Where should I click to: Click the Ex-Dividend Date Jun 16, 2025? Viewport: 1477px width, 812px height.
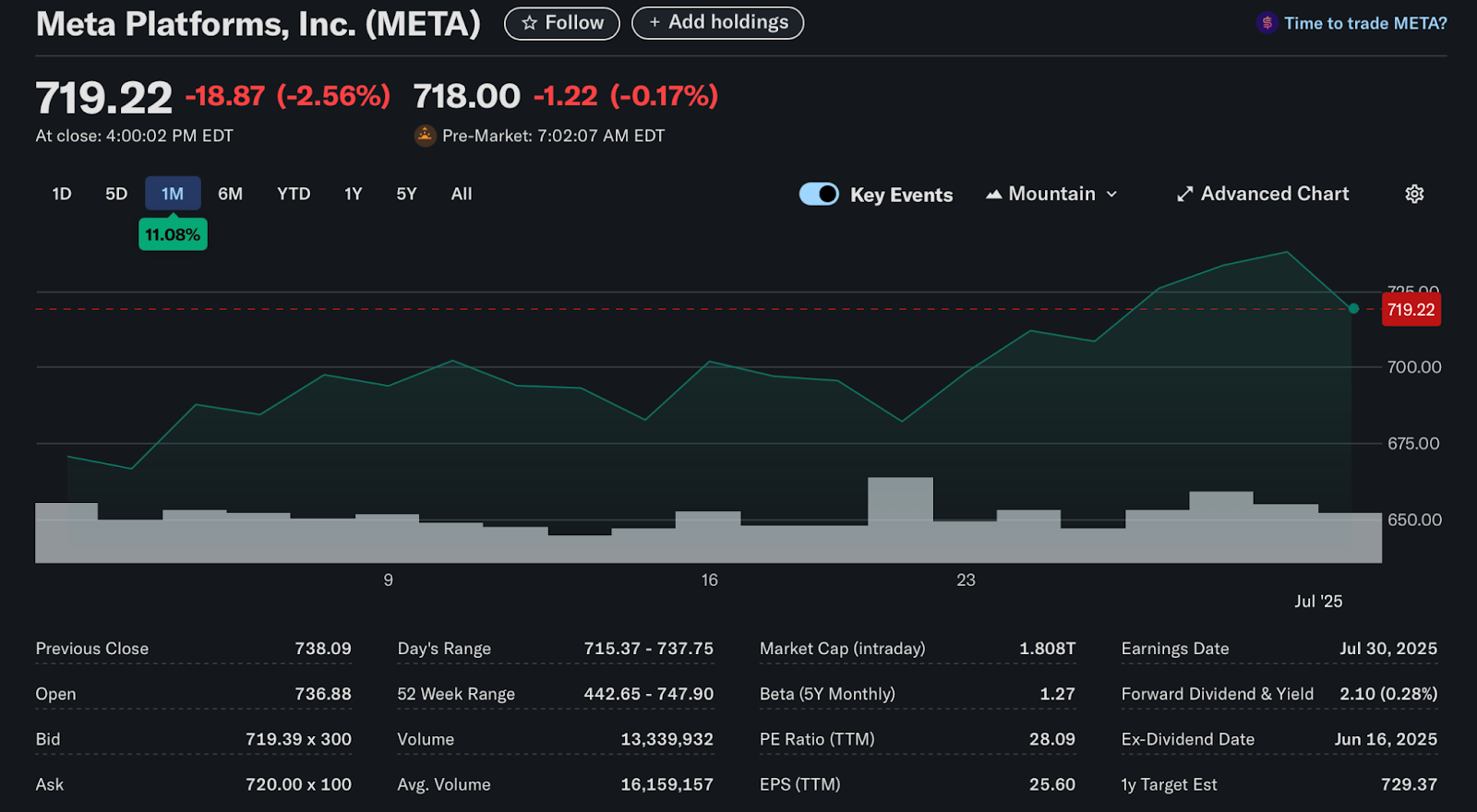pos(1386,739)
